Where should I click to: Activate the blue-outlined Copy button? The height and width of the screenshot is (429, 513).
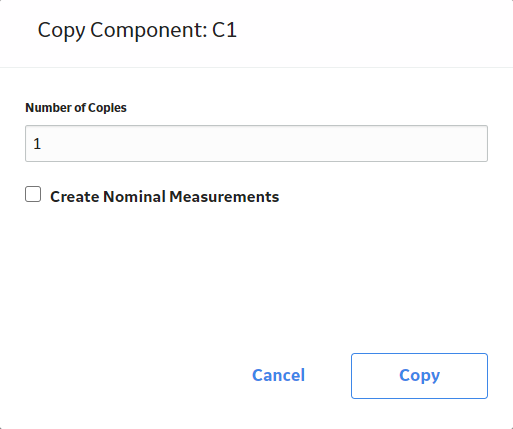pyautogui.click(x=419, y=376)
